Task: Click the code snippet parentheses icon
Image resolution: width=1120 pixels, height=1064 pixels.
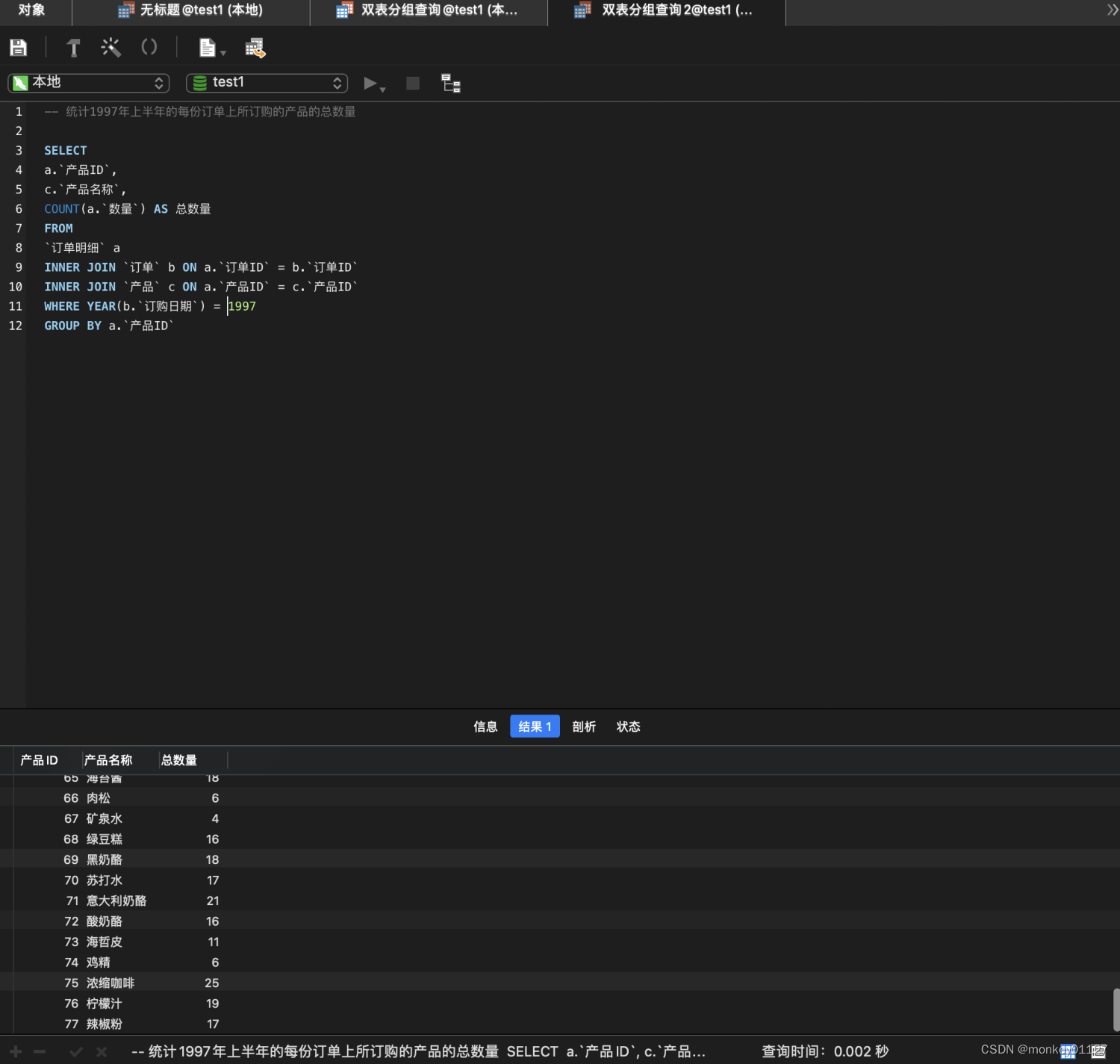Action: pyautogui.click(x=149, y=48)
